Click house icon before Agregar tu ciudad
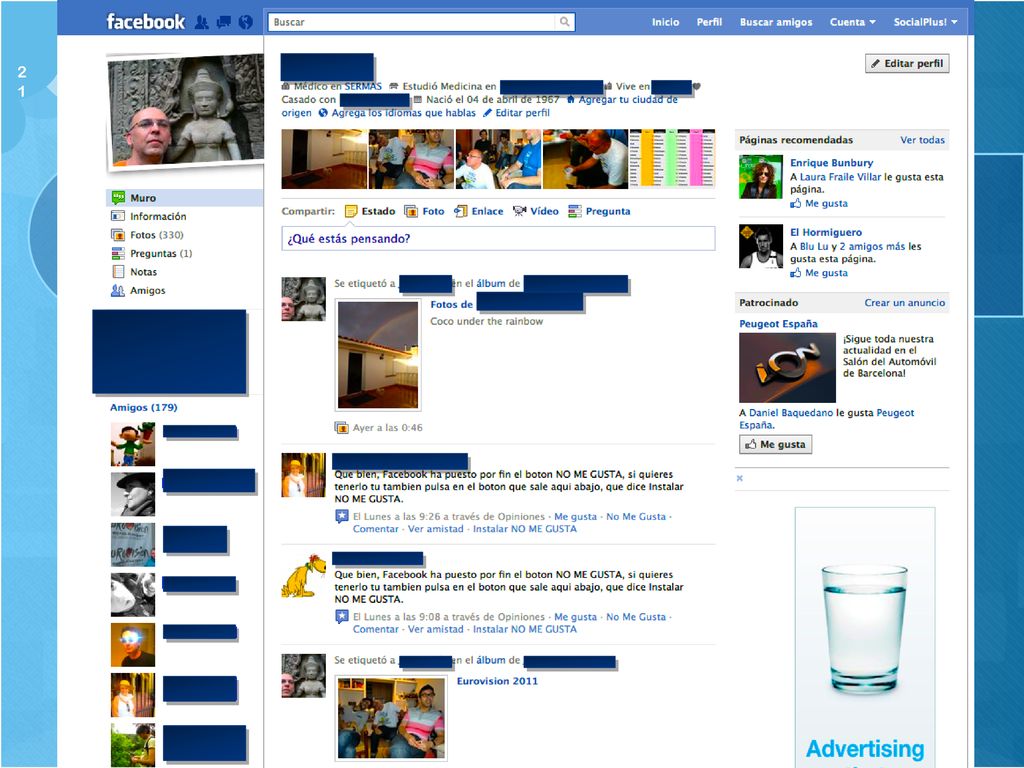The image size is (1024, 768). [570, 100]
